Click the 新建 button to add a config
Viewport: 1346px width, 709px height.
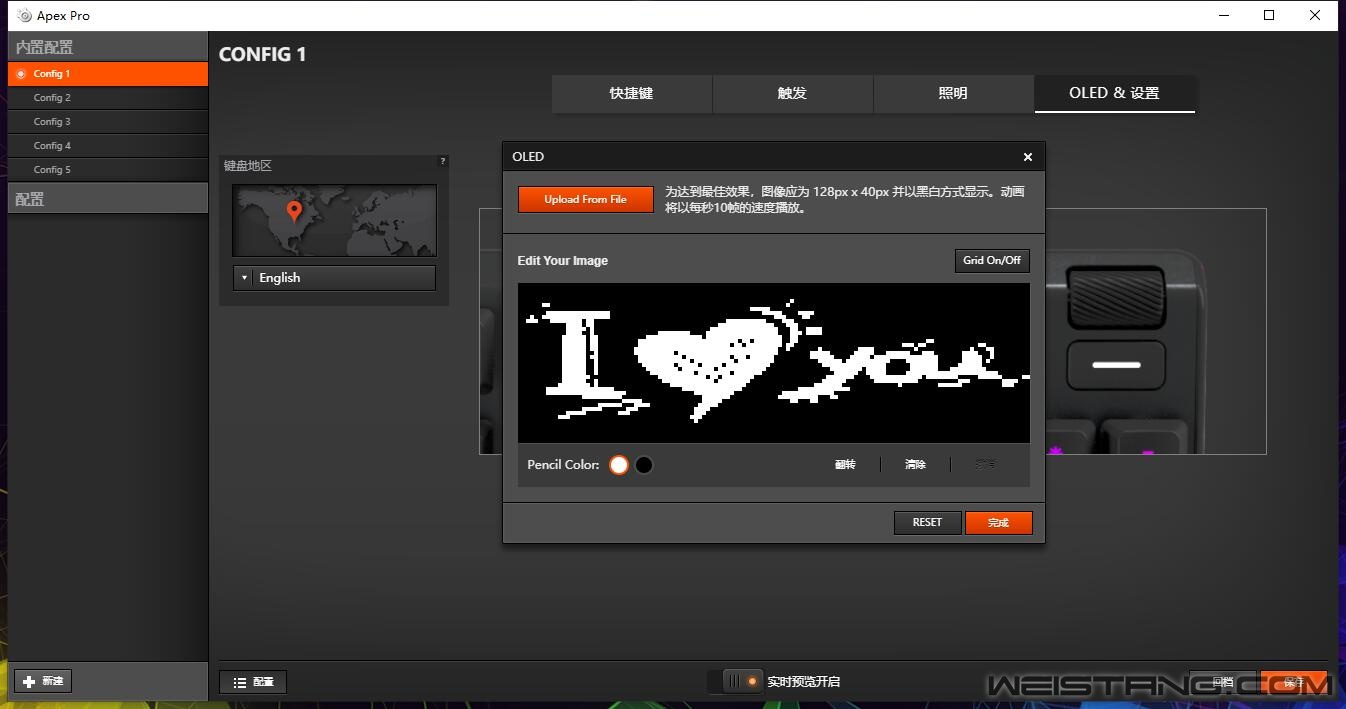[x=43, y=681]
